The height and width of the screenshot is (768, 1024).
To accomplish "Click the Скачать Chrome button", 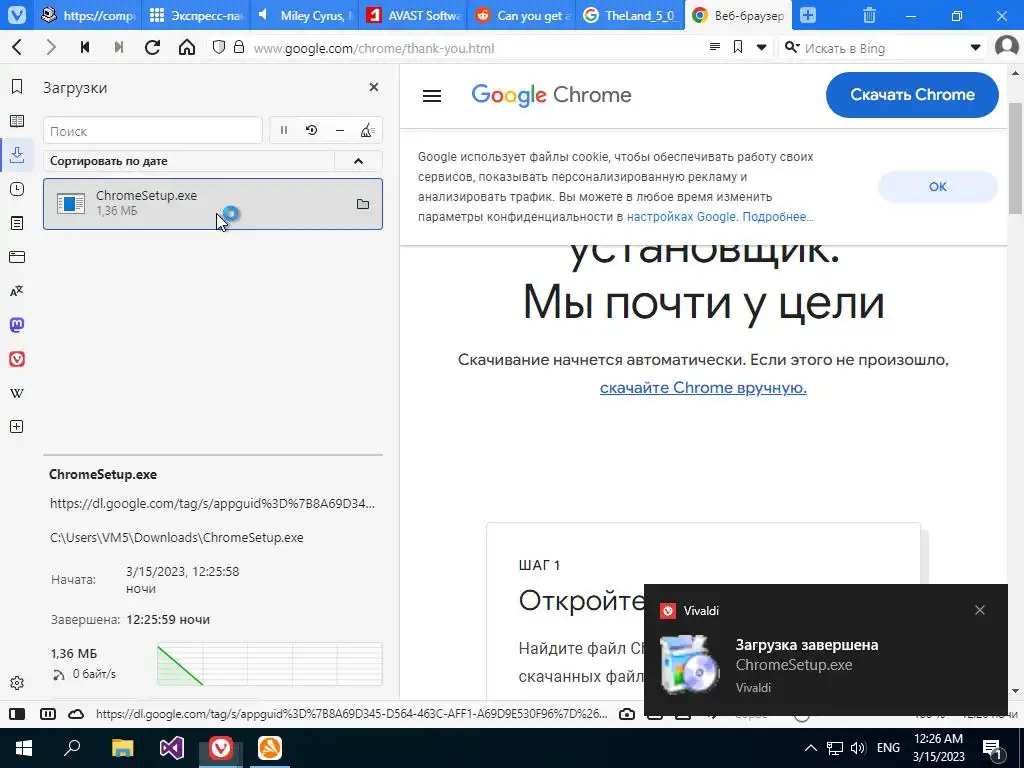I will (912, 95).
